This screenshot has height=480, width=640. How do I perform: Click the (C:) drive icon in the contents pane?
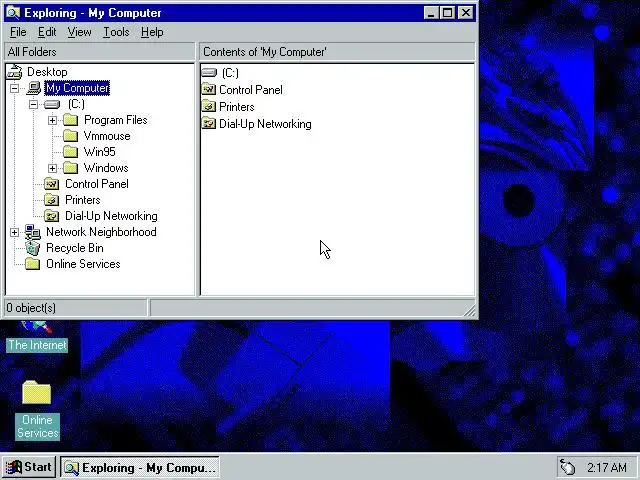(209, 73)
